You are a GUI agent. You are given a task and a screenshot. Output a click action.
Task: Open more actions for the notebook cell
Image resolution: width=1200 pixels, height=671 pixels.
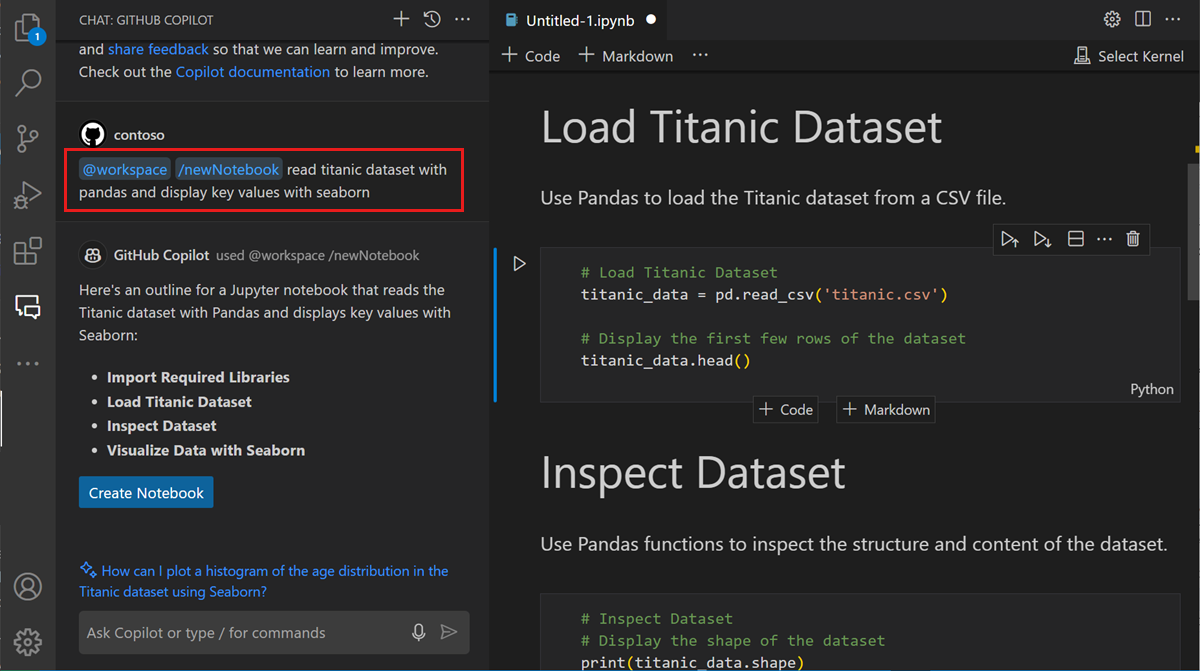(1104, 239)
